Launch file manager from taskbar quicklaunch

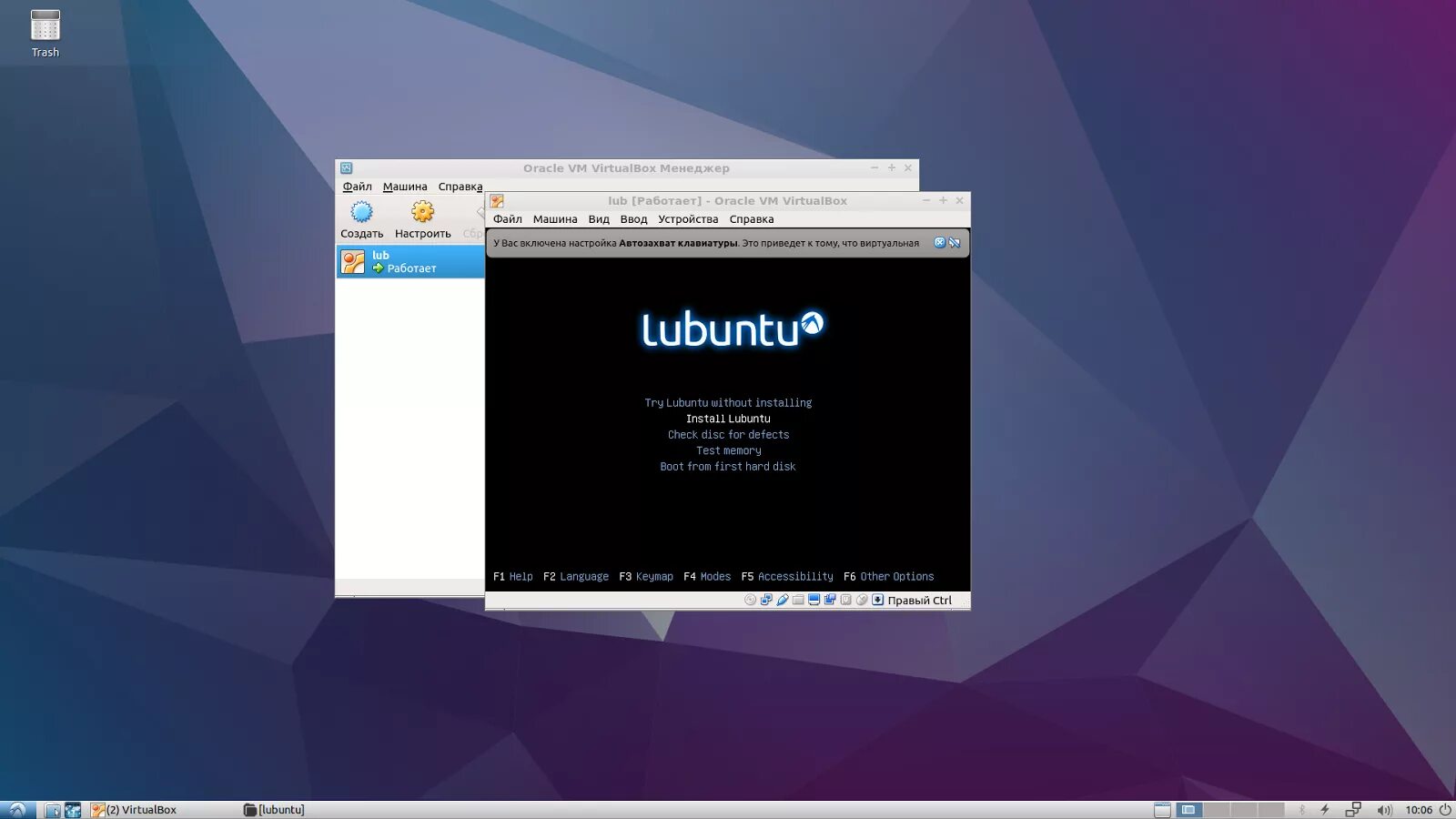tap(53, 810)
